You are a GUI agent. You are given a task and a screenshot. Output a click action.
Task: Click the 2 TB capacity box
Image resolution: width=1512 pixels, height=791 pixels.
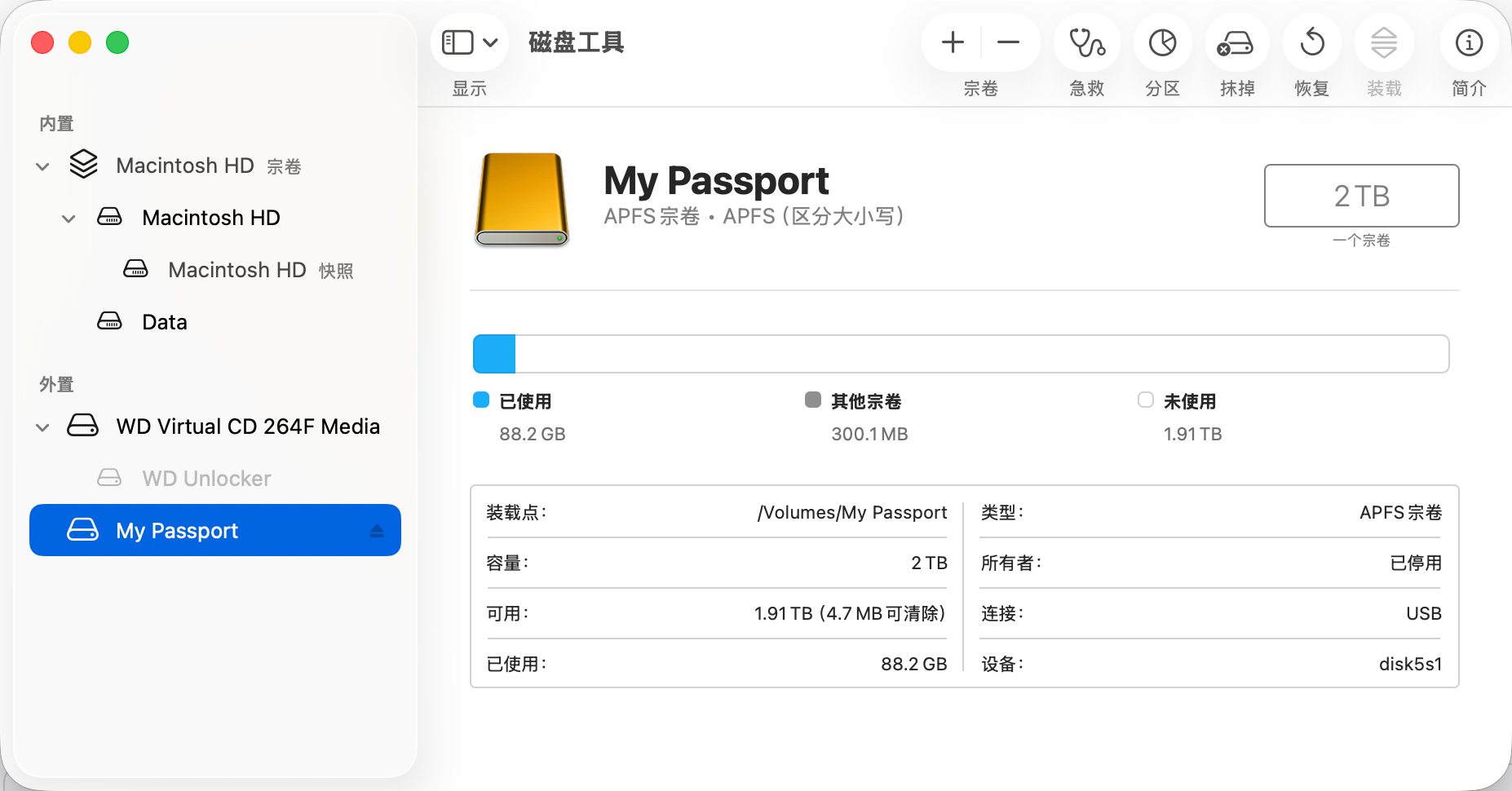tap(1361, 196)
